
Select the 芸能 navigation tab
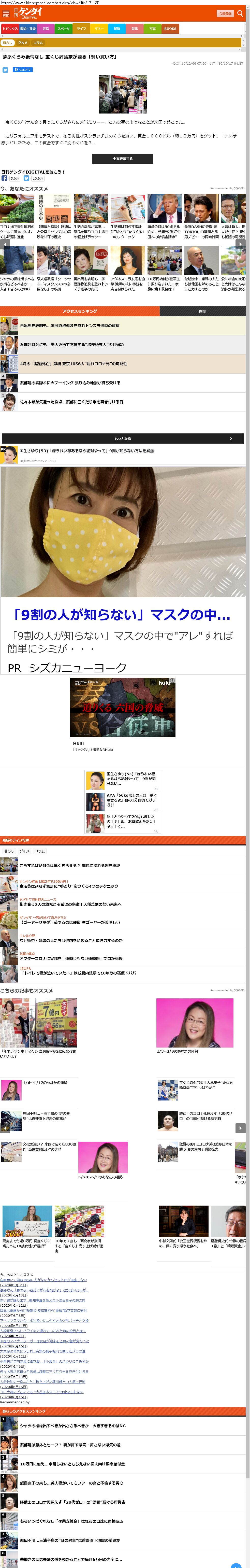pyautogui.click(x=46, y=29)
